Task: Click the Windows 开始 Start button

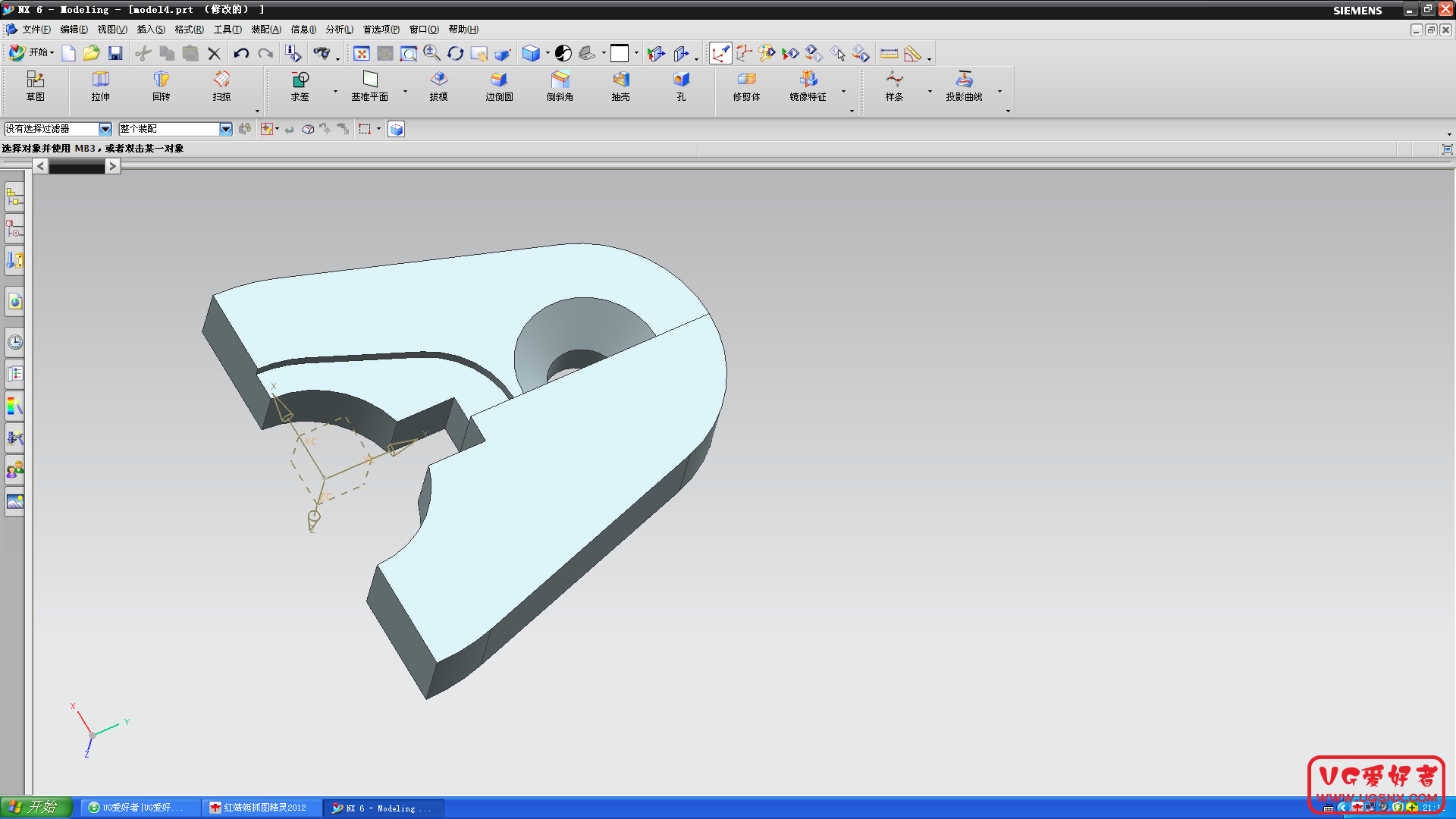Action: pos(36,808)
